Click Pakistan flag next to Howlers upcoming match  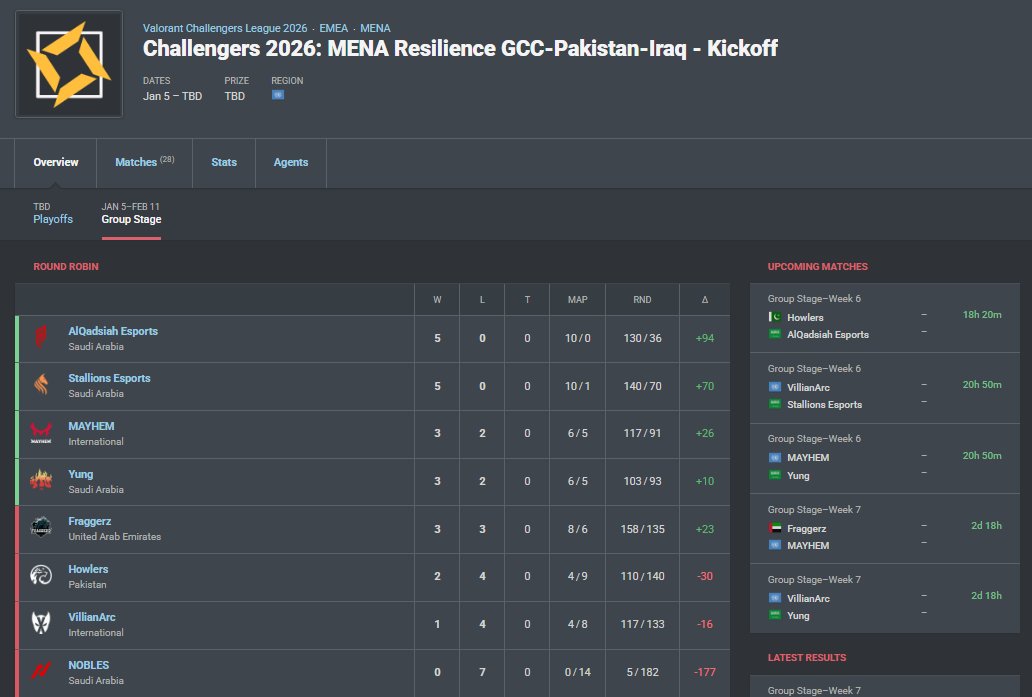coord(775,317)
